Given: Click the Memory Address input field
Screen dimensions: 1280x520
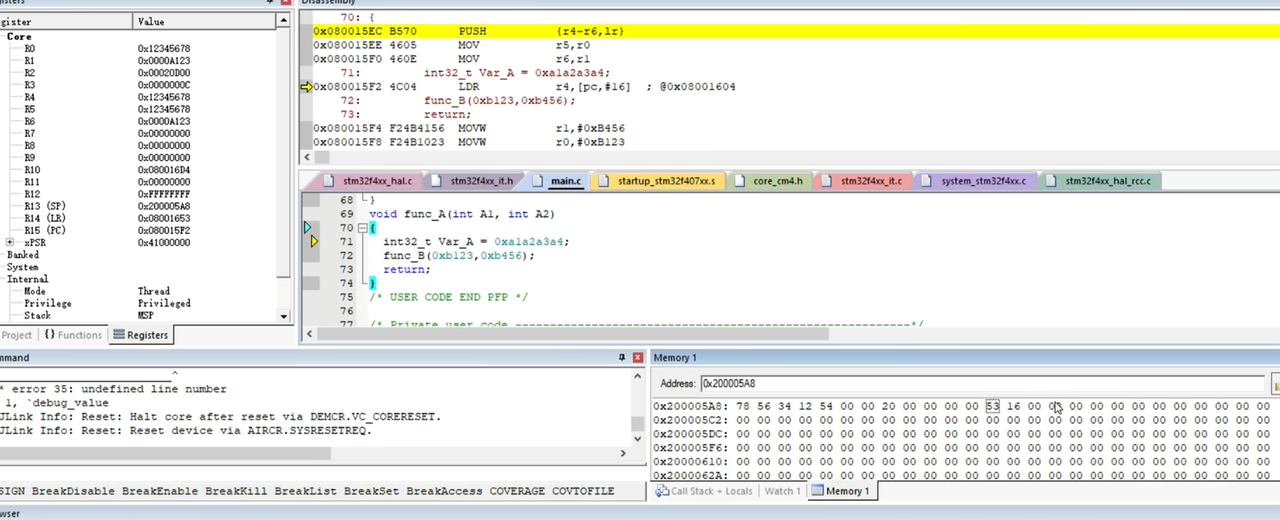Looking at the screenshot, I should pos(983,384).
